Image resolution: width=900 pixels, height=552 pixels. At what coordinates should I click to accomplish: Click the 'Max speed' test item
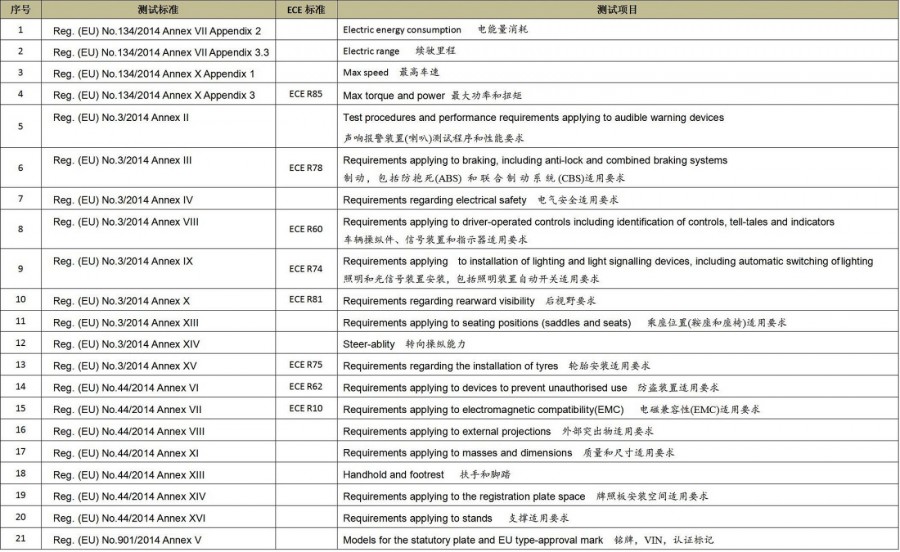click(366, 72)
